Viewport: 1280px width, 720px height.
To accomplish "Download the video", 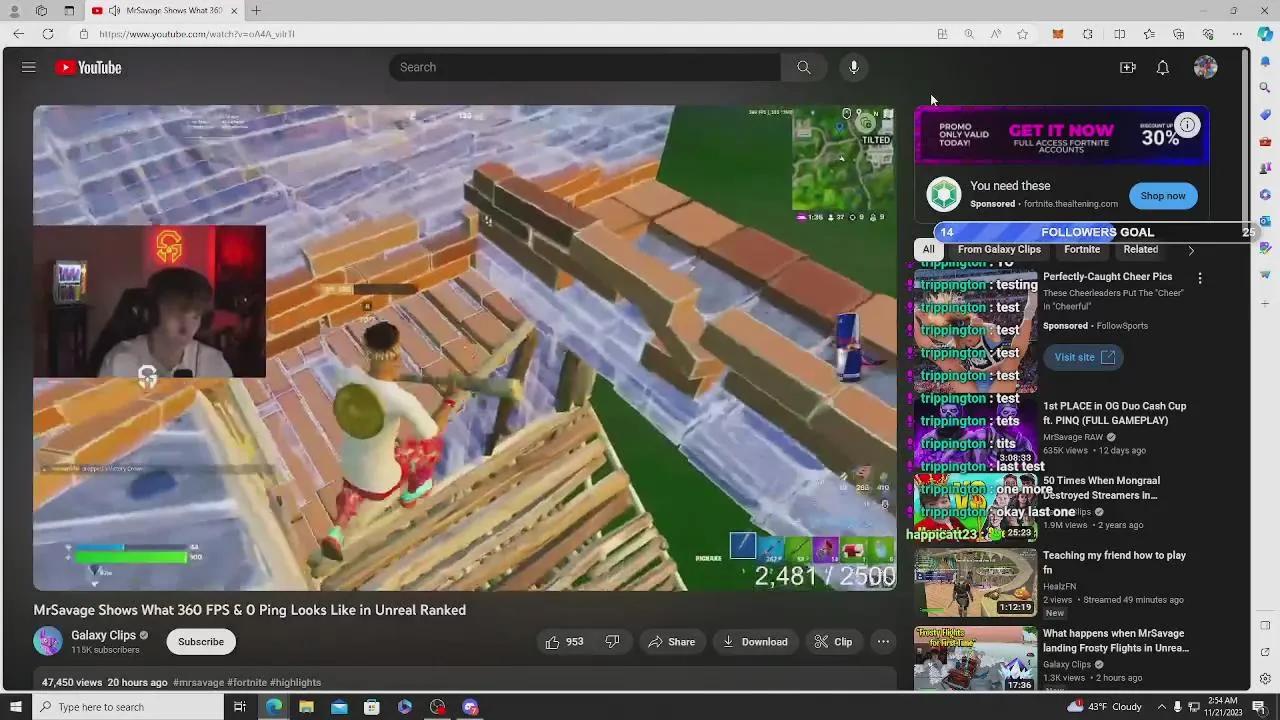I will click(755, 642).
